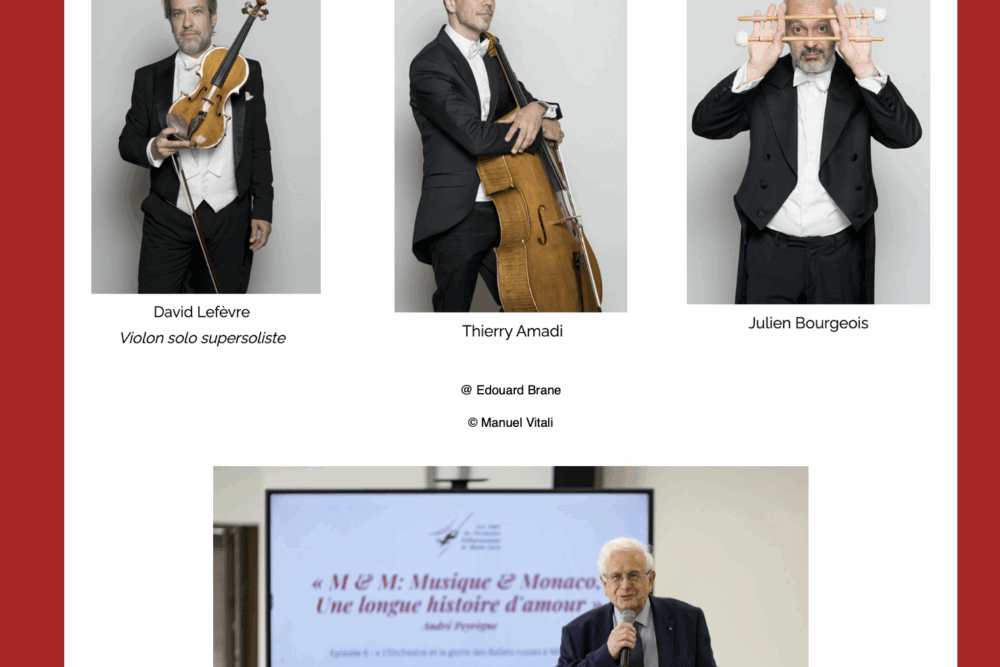Click the microphone held by the speaker
Screen dimensions: 1000x667
[x=628, y=638]
